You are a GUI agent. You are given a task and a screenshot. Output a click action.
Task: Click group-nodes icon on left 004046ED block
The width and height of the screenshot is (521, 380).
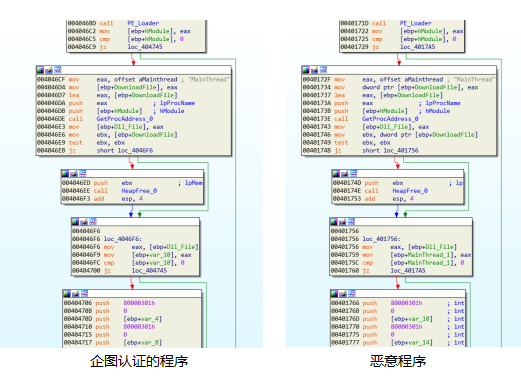(83, 174)
